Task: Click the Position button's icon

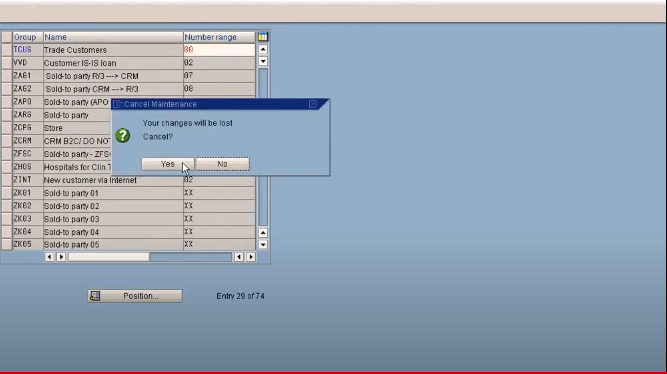Action: pyautogui.click(x=95, y=296)
